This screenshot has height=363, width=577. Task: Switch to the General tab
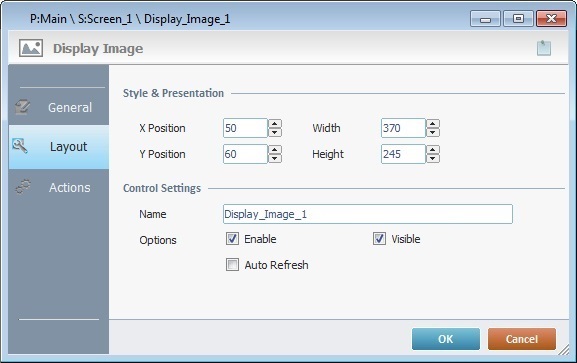(x=59, y=108)
